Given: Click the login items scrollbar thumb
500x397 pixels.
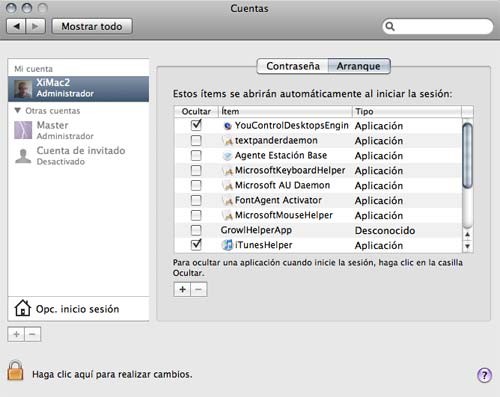Looking at the screenshot, I should [467, 156].
